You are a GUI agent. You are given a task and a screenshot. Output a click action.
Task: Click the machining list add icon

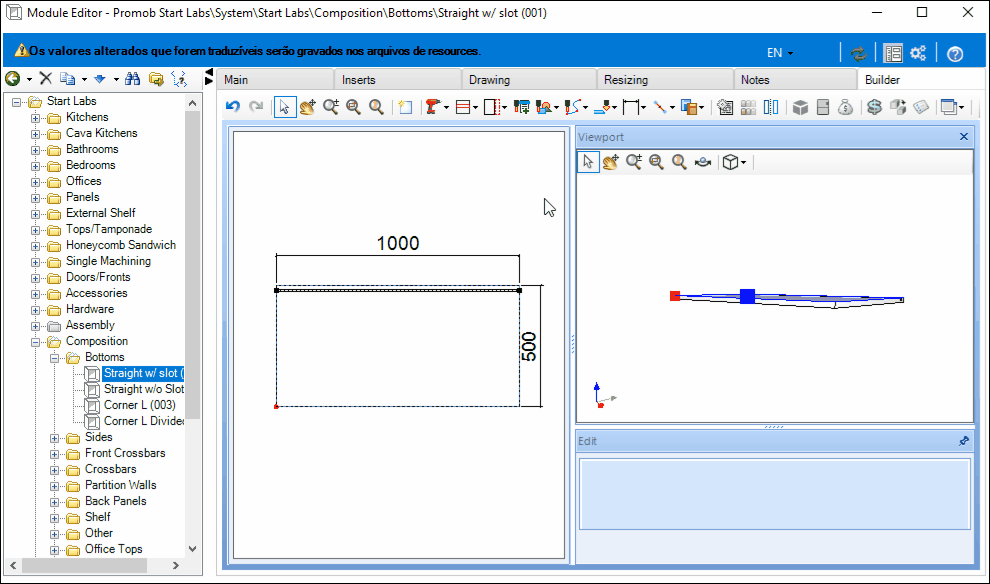(x=522, y=107)
